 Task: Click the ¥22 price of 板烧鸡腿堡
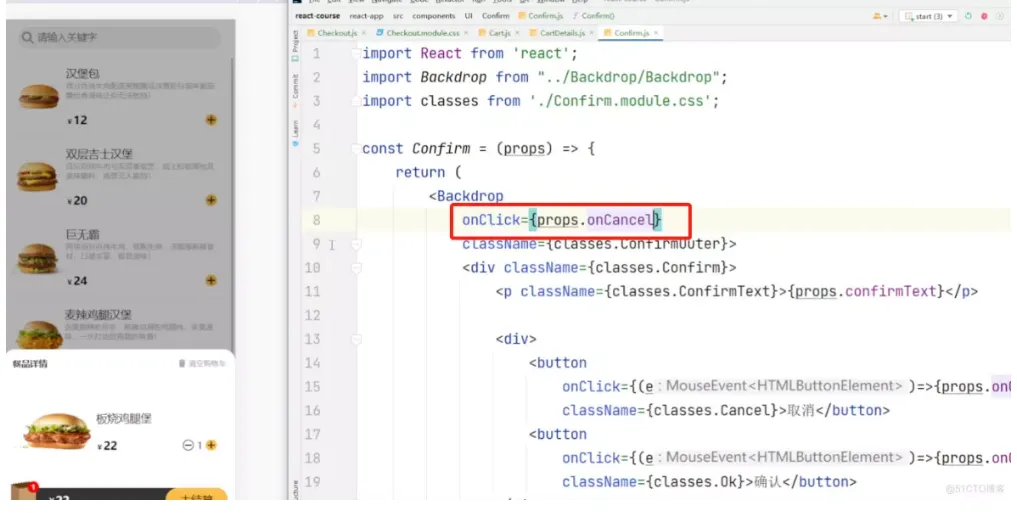[107, 446]
